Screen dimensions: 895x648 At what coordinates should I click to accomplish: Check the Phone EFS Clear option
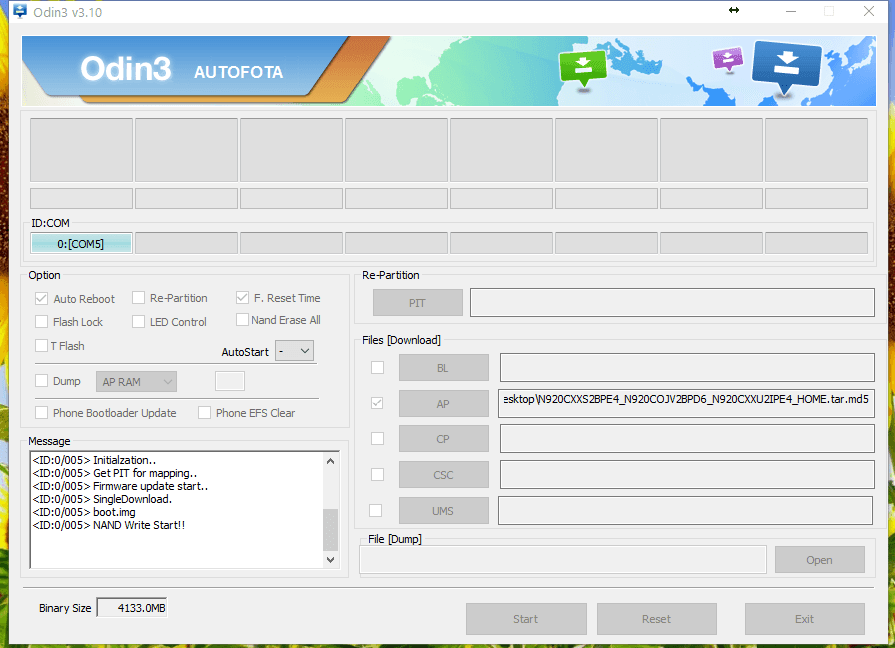tap(204, 413)
